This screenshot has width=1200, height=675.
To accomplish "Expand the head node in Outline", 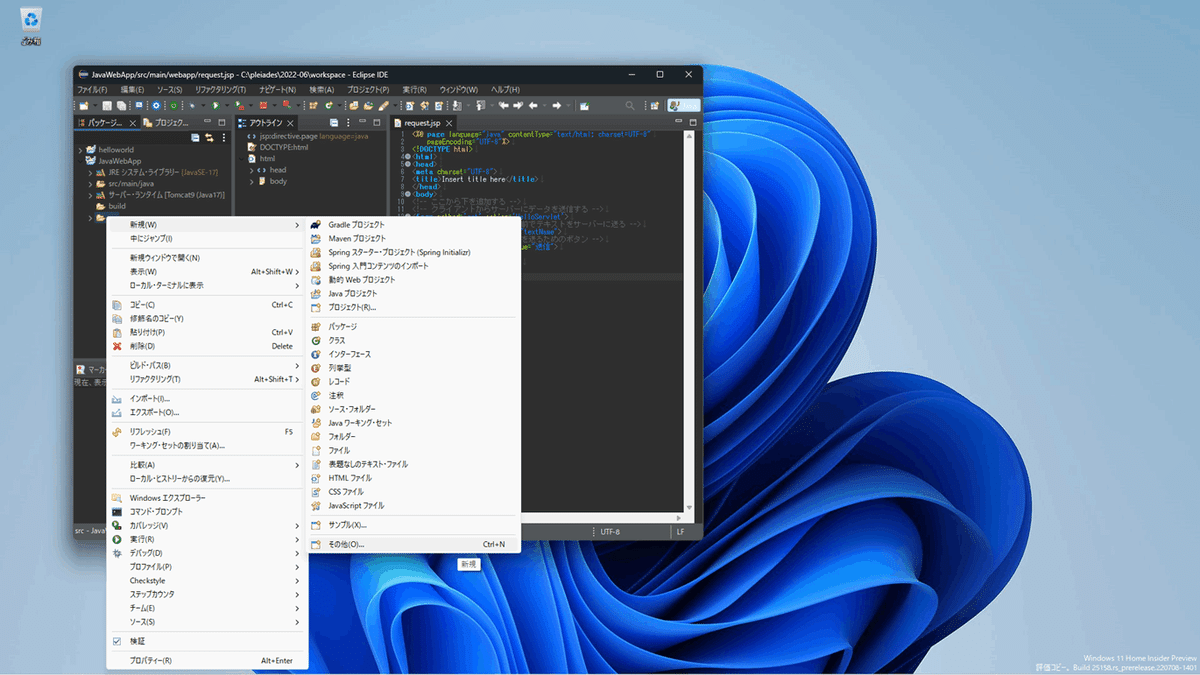I will pyautogui.click(x=249, y=170).
